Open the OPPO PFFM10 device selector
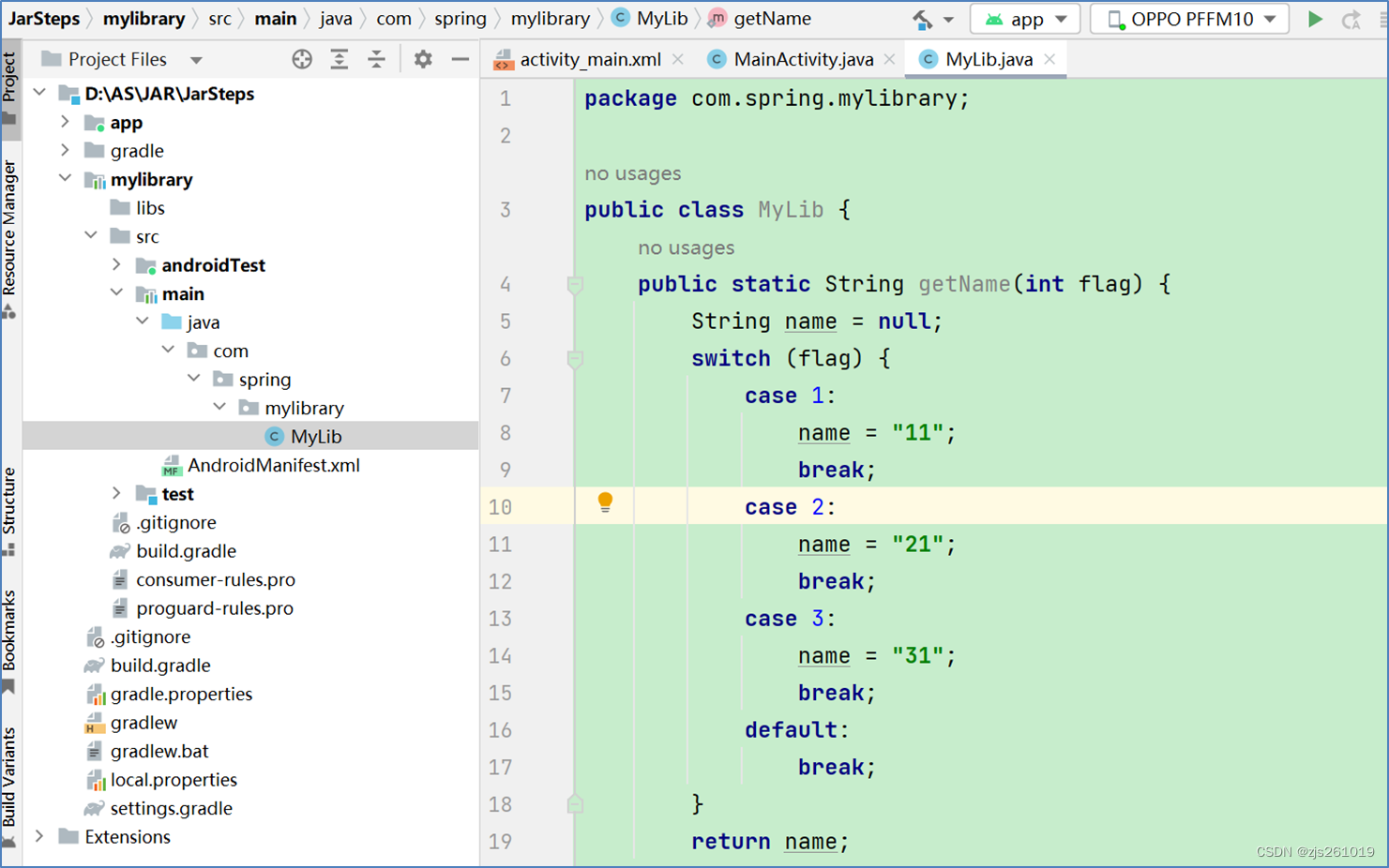The image size is (1389, 868). point(1188,18)
